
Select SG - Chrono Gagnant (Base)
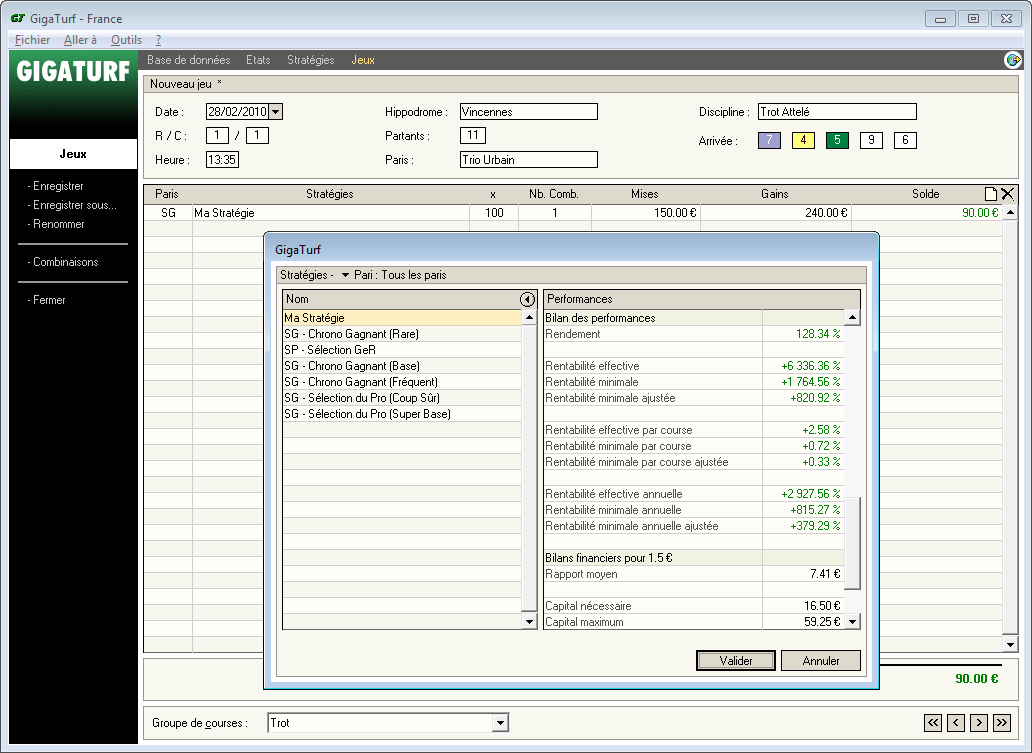pyautogui.click(x=402, y=366)
